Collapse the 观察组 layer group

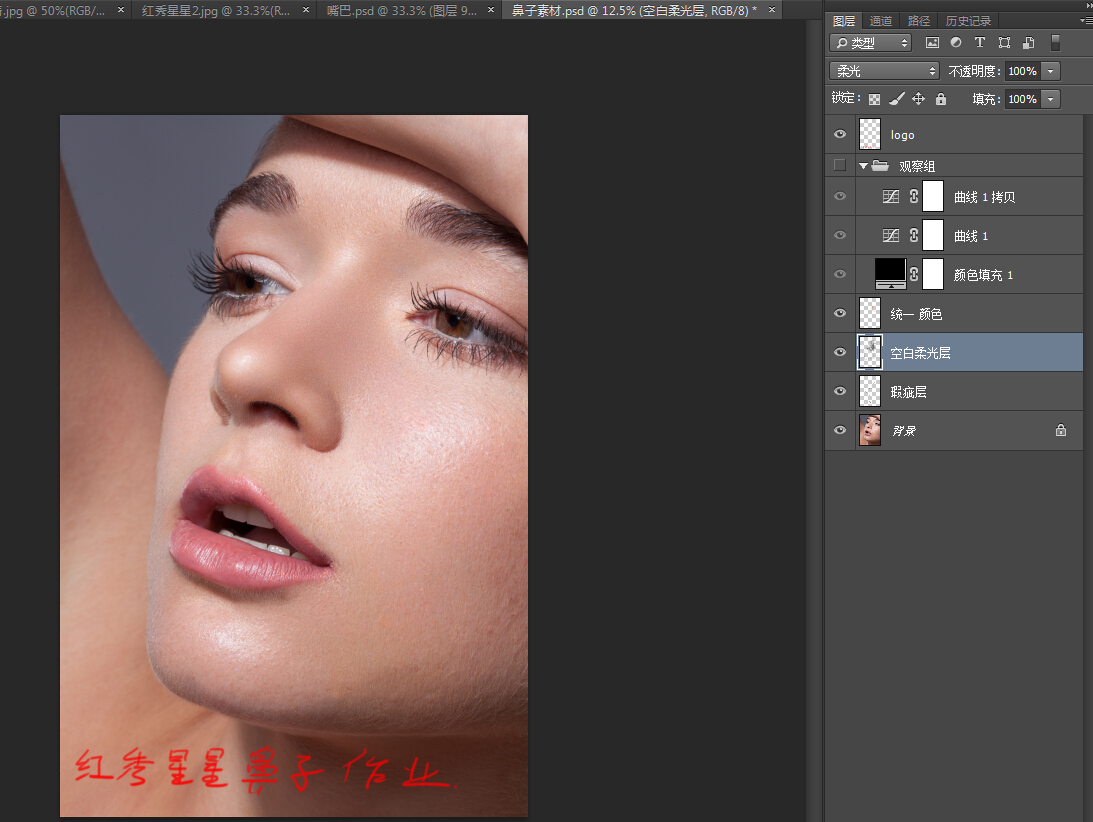pos(863,165)
